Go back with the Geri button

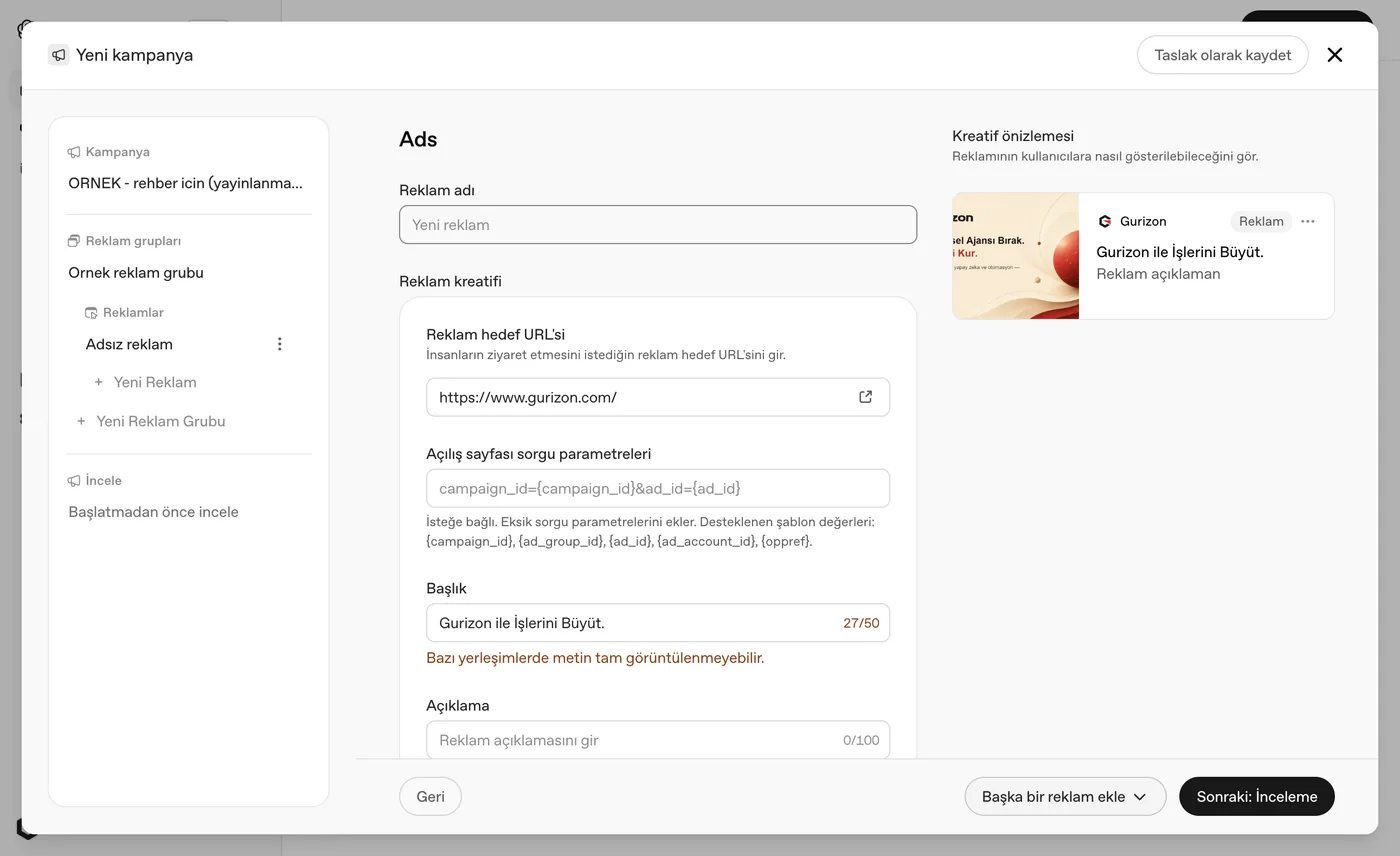(431, 797)
